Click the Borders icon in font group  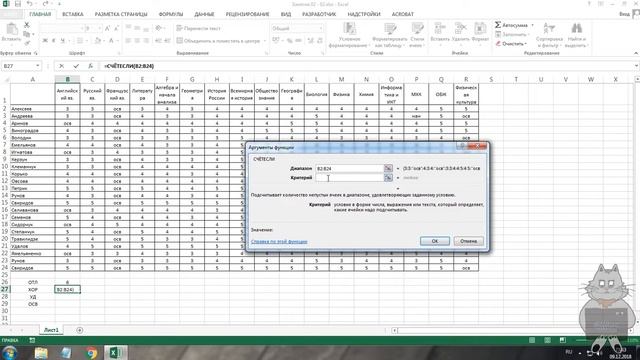pos(80,41)
